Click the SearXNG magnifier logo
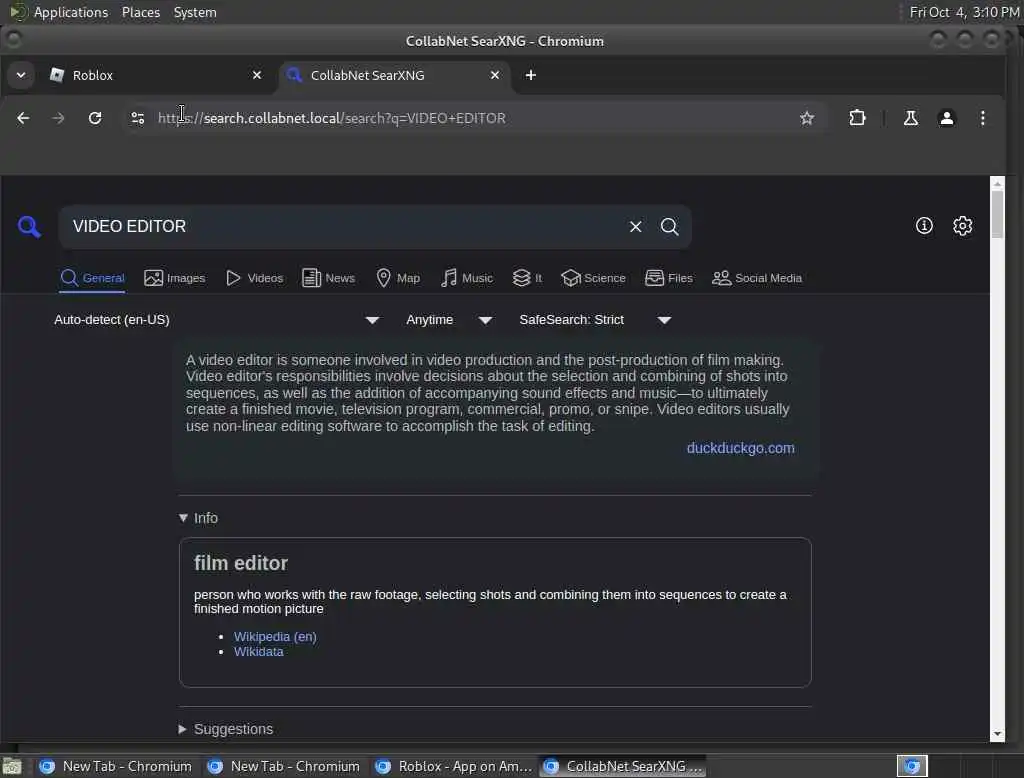Image resolution: width=1024 pixels, height=778 pixels. coord(29,227)
